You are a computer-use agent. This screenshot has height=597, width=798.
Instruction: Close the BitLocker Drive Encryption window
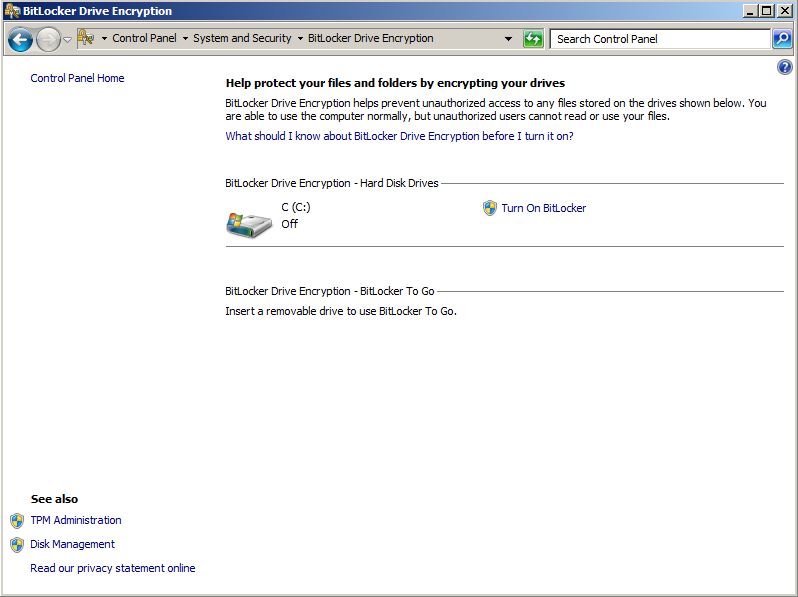click(x=784, y=11)
